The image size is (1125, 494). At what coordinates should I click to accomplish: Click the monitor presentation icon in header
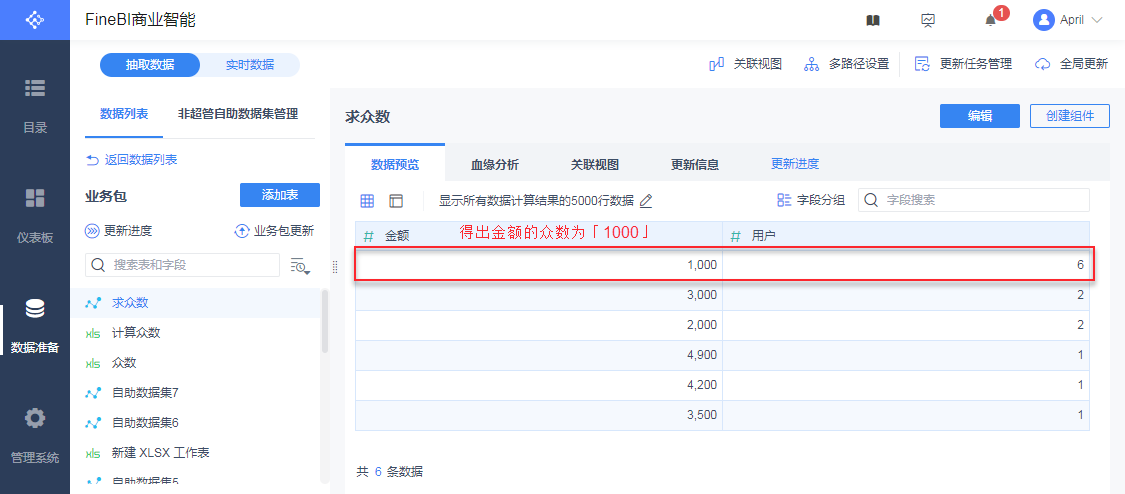[928, 20]
